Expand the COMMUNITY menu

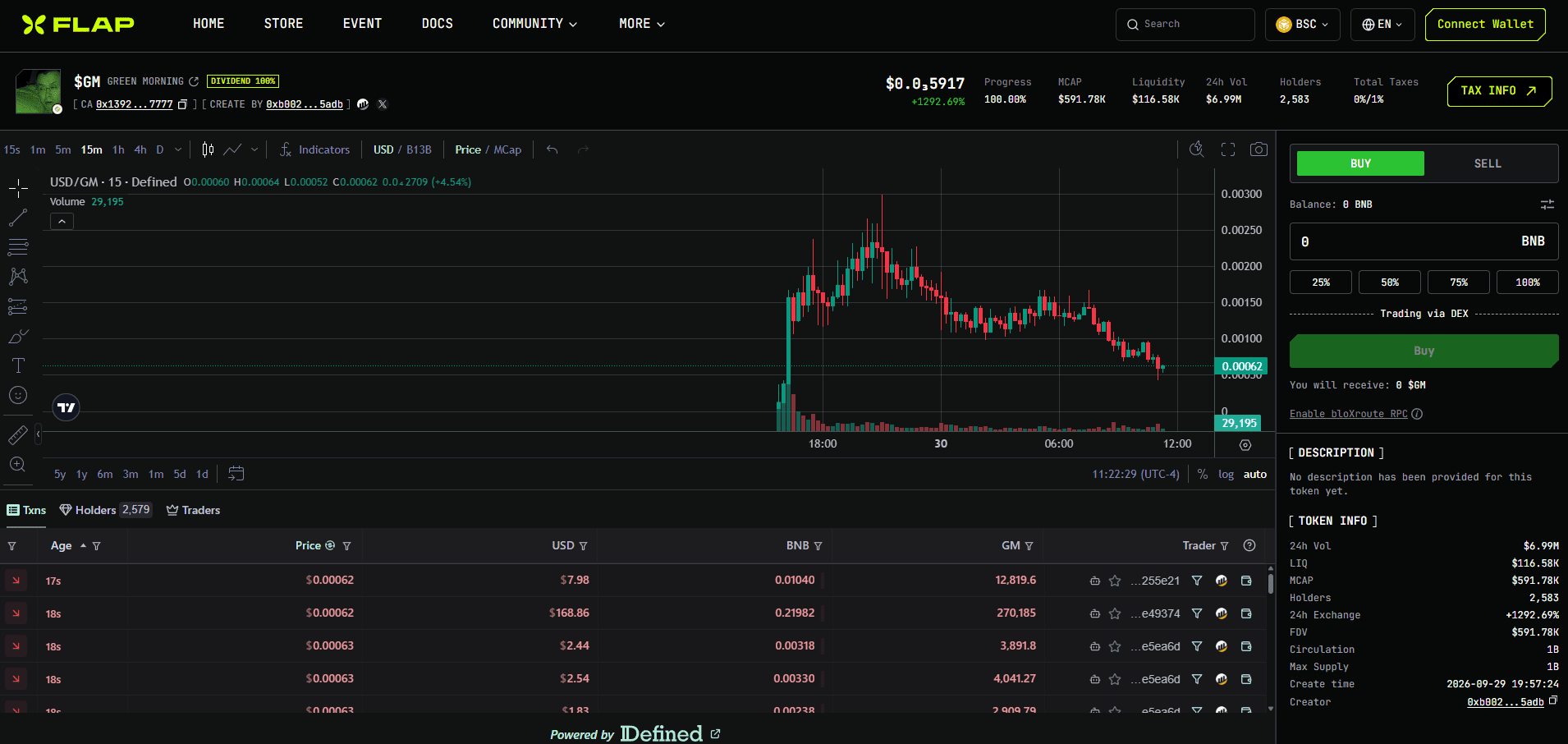click(534, 24)
